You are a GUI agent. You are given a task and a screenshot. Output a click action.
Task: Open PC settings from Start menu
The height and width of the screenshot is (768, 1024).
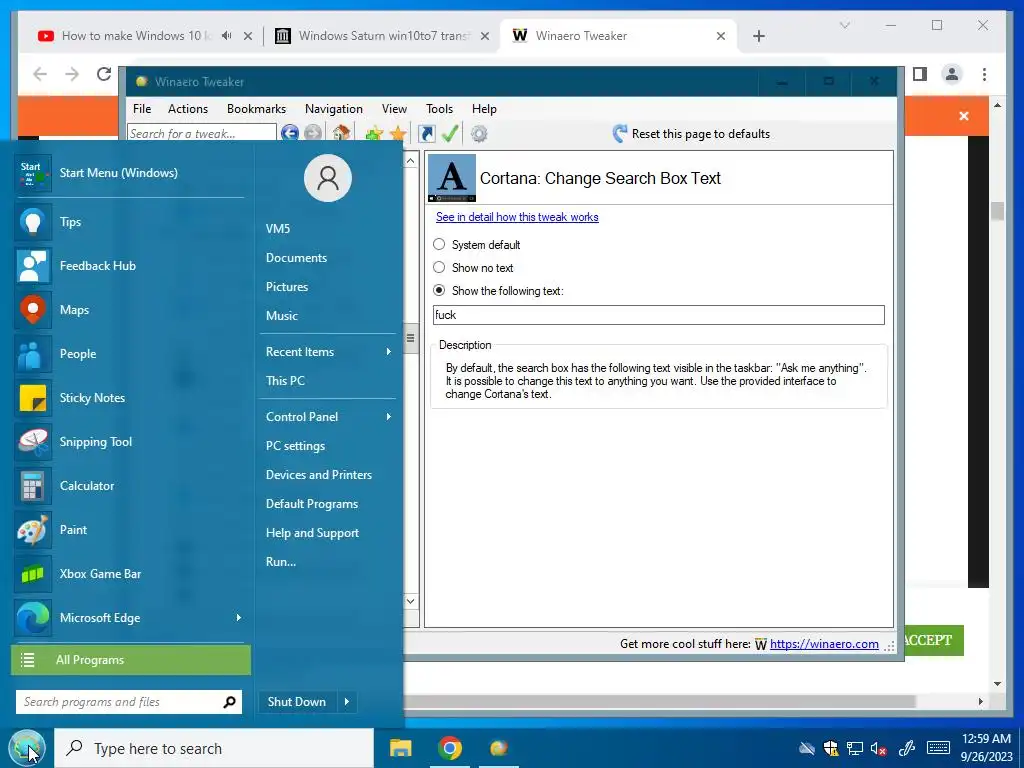(295, 446)
